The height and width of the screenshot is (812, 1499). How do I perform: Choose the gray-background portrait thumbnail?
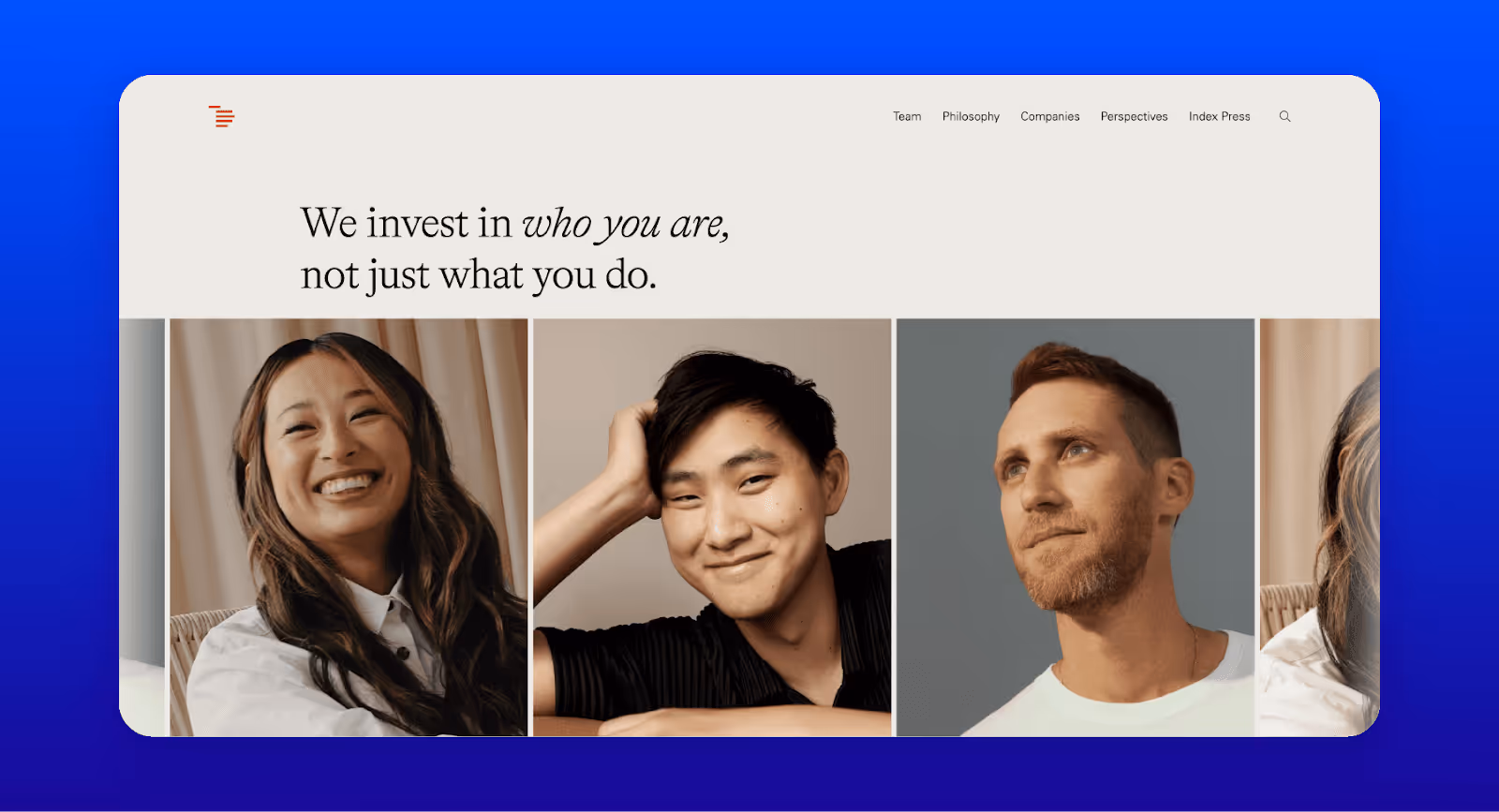point(1076,527)
